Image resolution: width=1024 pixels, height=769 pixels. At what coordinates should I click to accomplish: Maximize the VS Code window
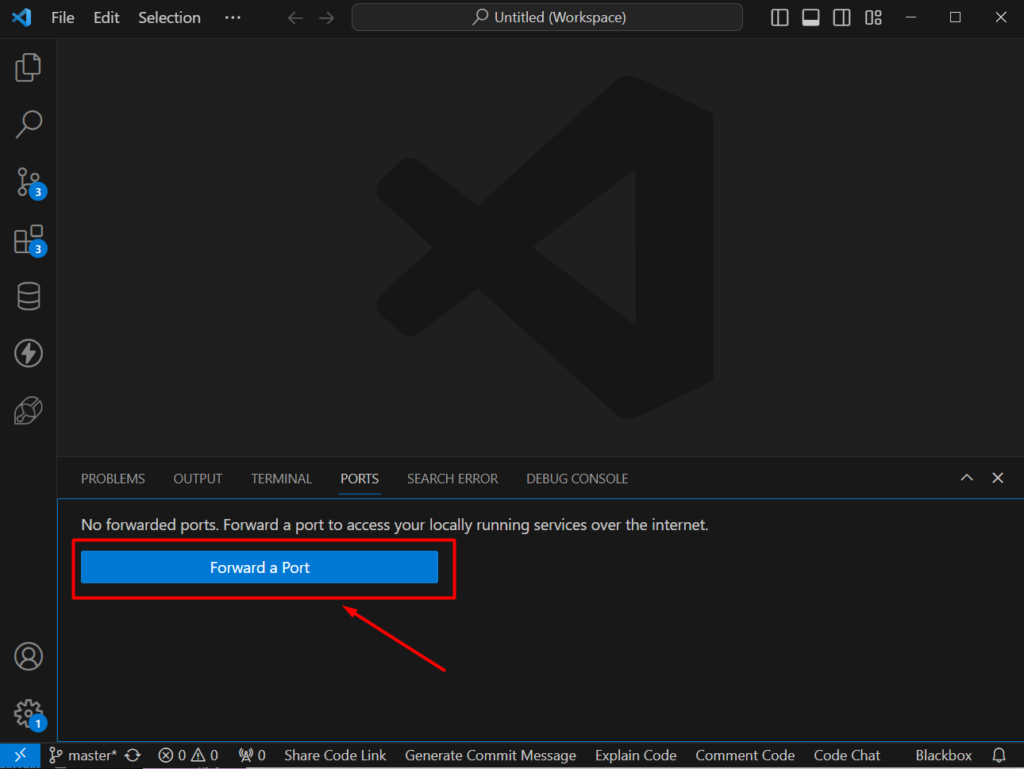coord(955,18)
